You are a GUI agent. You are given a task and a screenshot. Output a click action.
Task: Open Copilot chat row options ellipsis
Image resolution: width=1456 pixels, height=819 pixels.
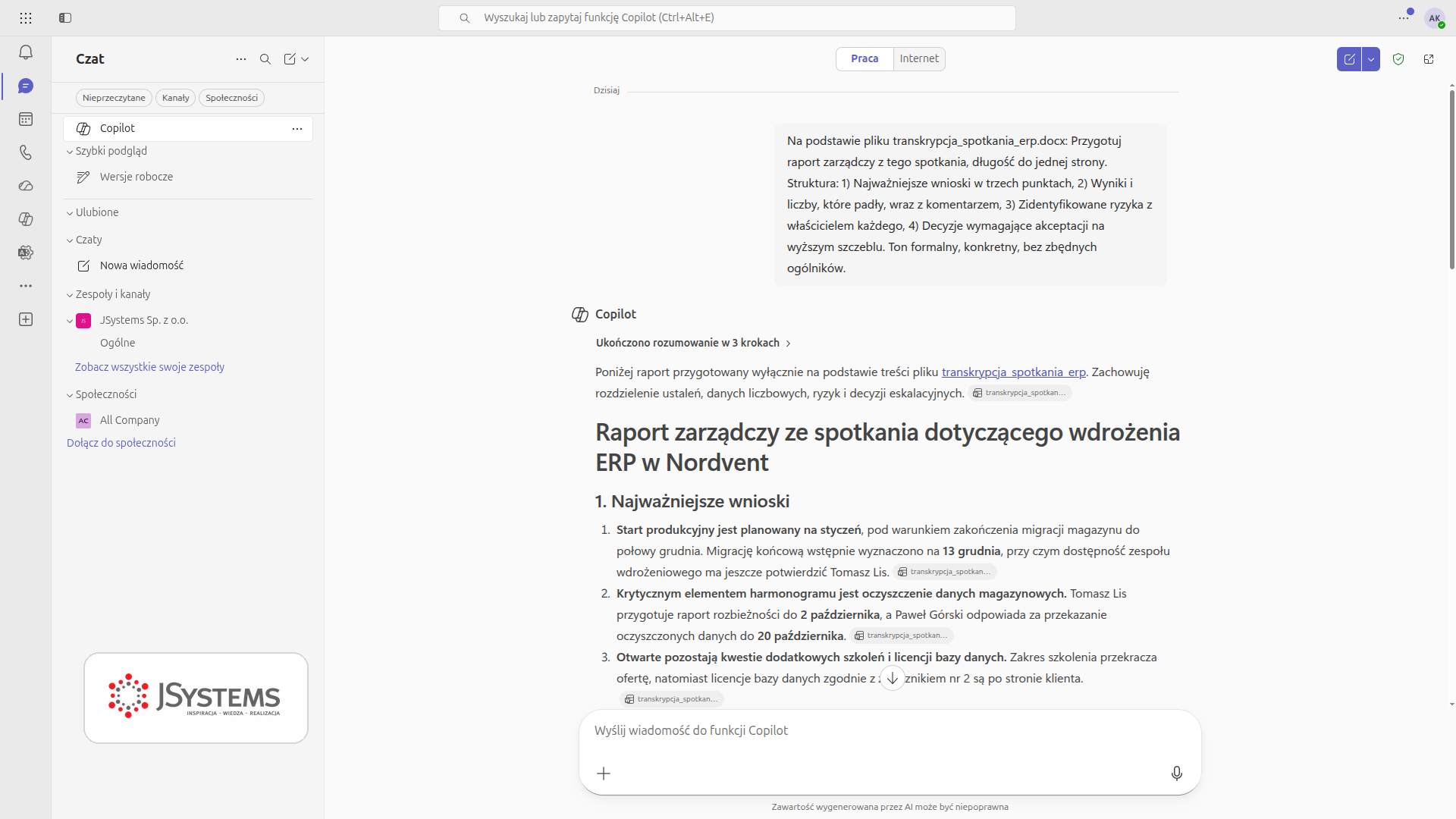coord(297,129)
